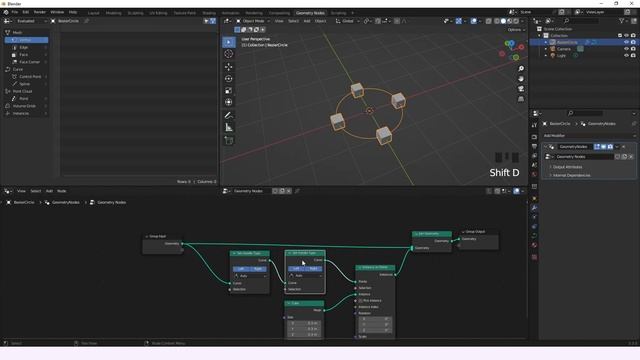Viewport: 640px width, 360px height.
Task: Open Tool properties tab icon
Action: pyautogui.click(x=534, y=125)
